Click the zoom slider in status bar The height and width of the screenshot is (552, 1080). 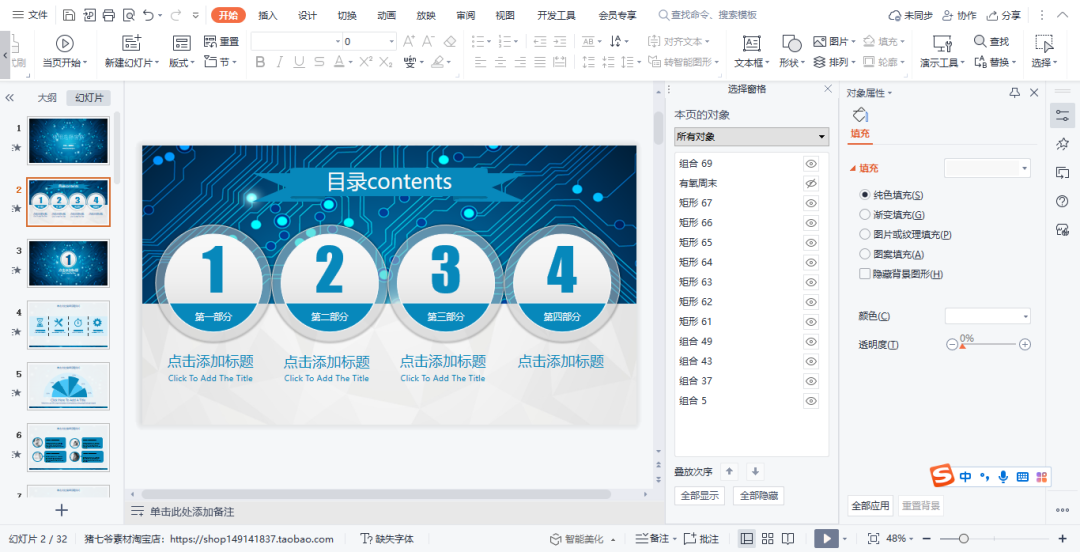(x=993, y=539)
